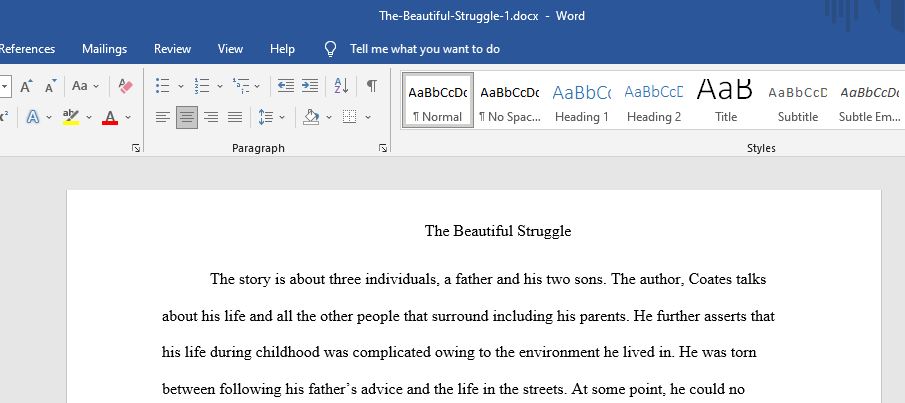Switch to View tab

point(230,49)
